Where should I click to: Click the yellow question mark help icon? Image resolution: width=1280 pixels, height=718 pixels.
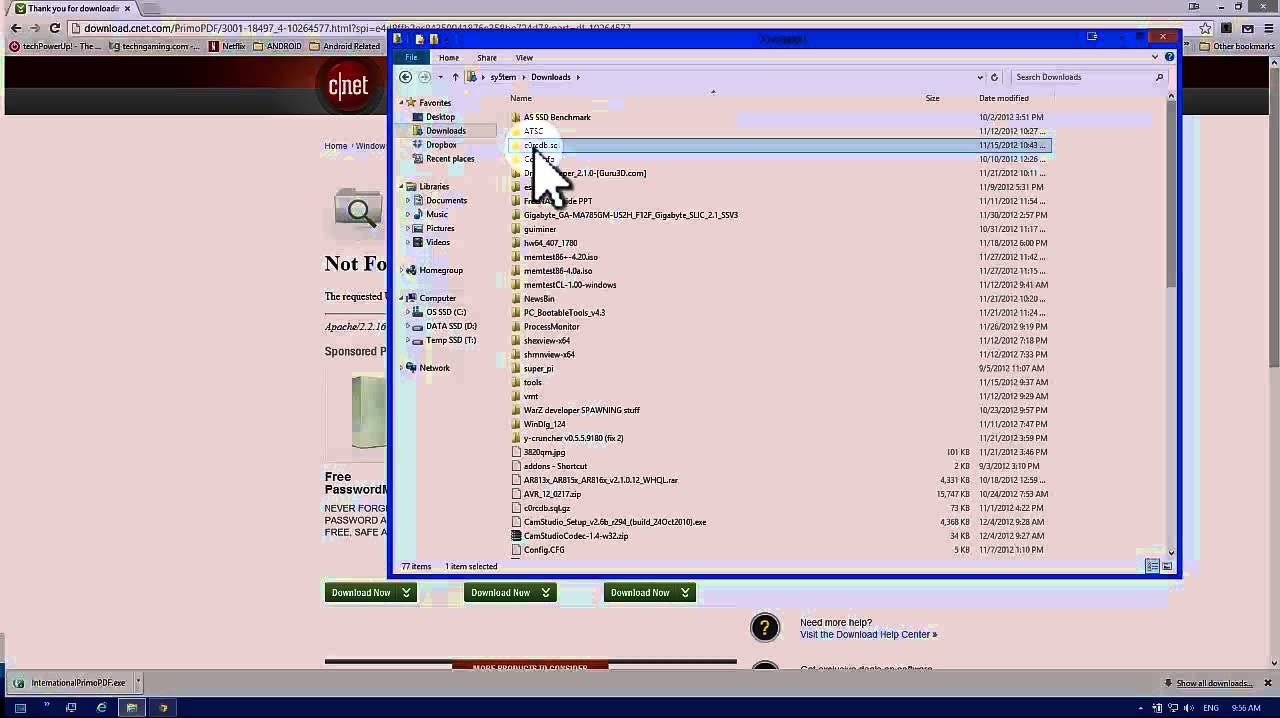click(x=764, y=628)
